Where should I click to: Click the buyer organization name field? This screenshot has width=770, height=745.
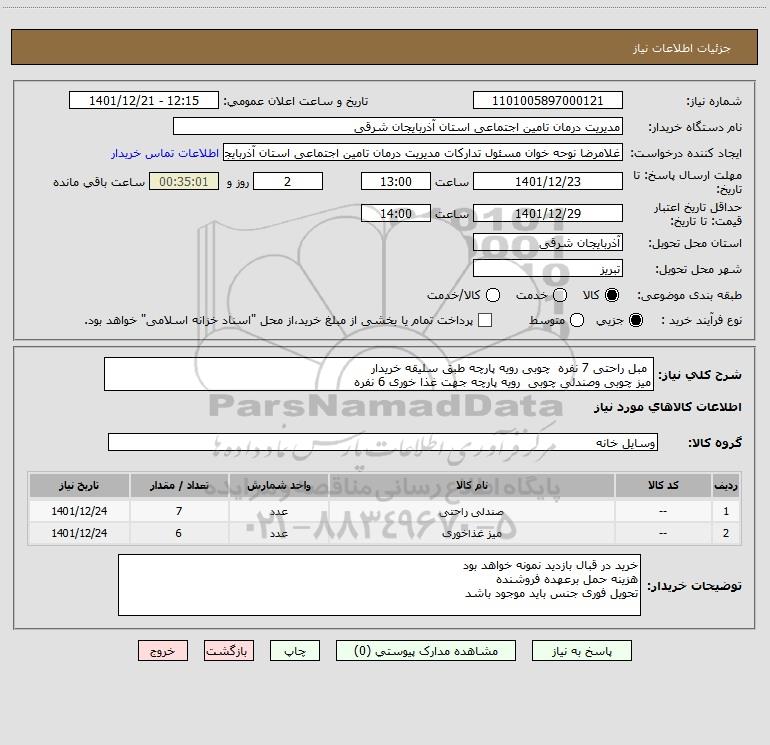coord(398,127)
